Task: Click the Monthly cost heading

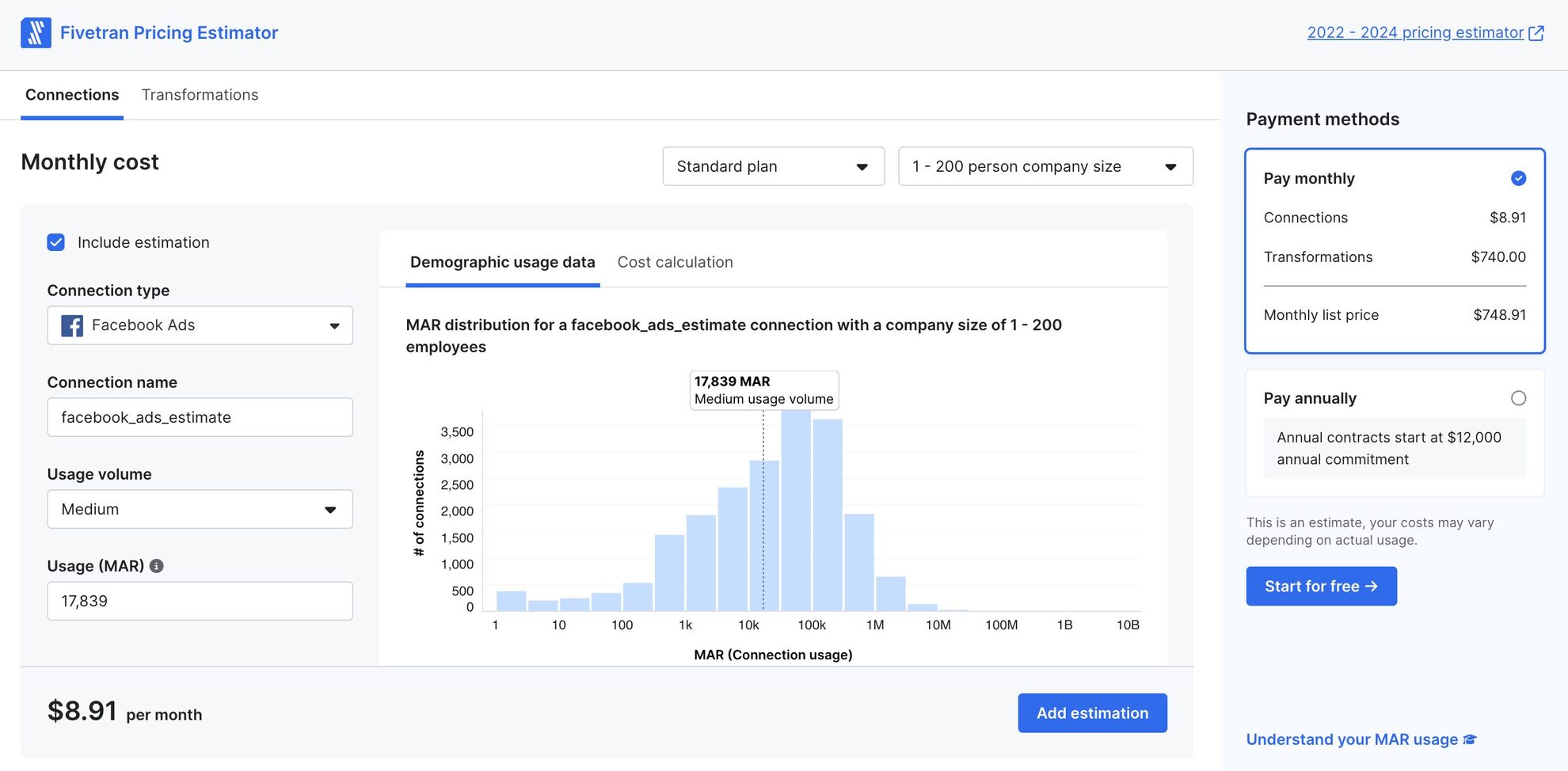Action: click(89, 162)
